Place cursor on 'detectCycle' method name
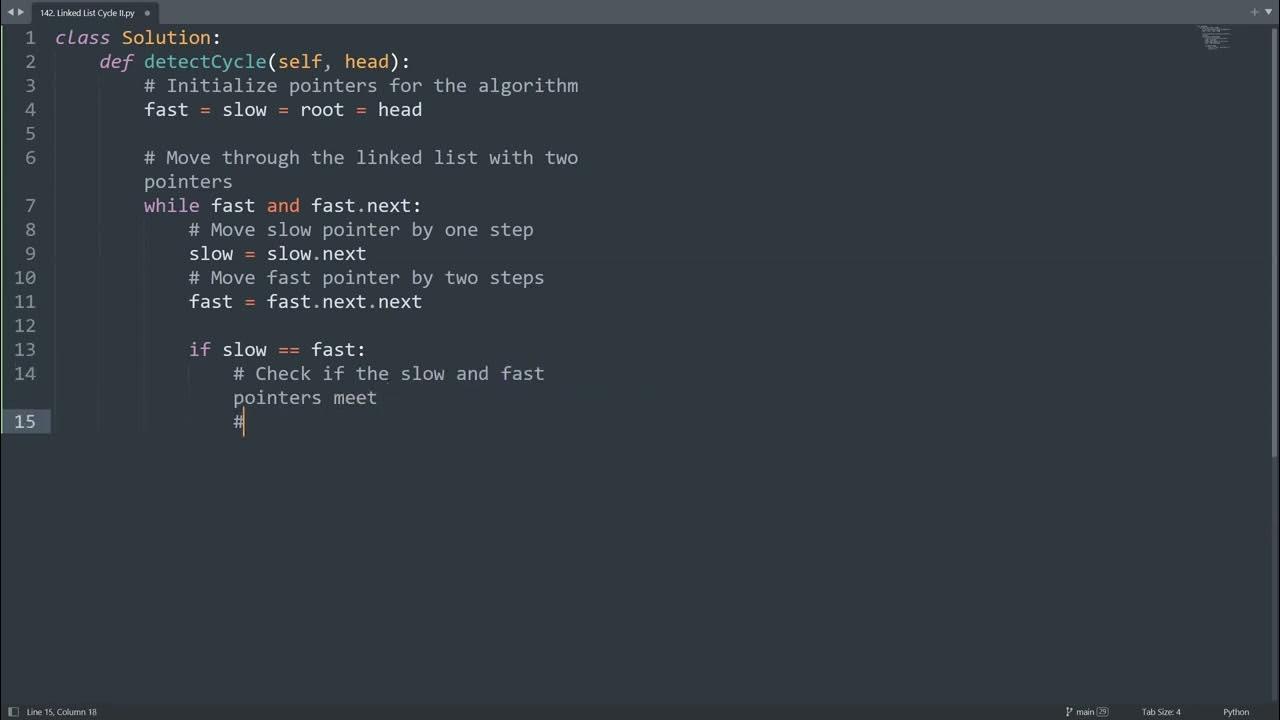 coord(205,62)
